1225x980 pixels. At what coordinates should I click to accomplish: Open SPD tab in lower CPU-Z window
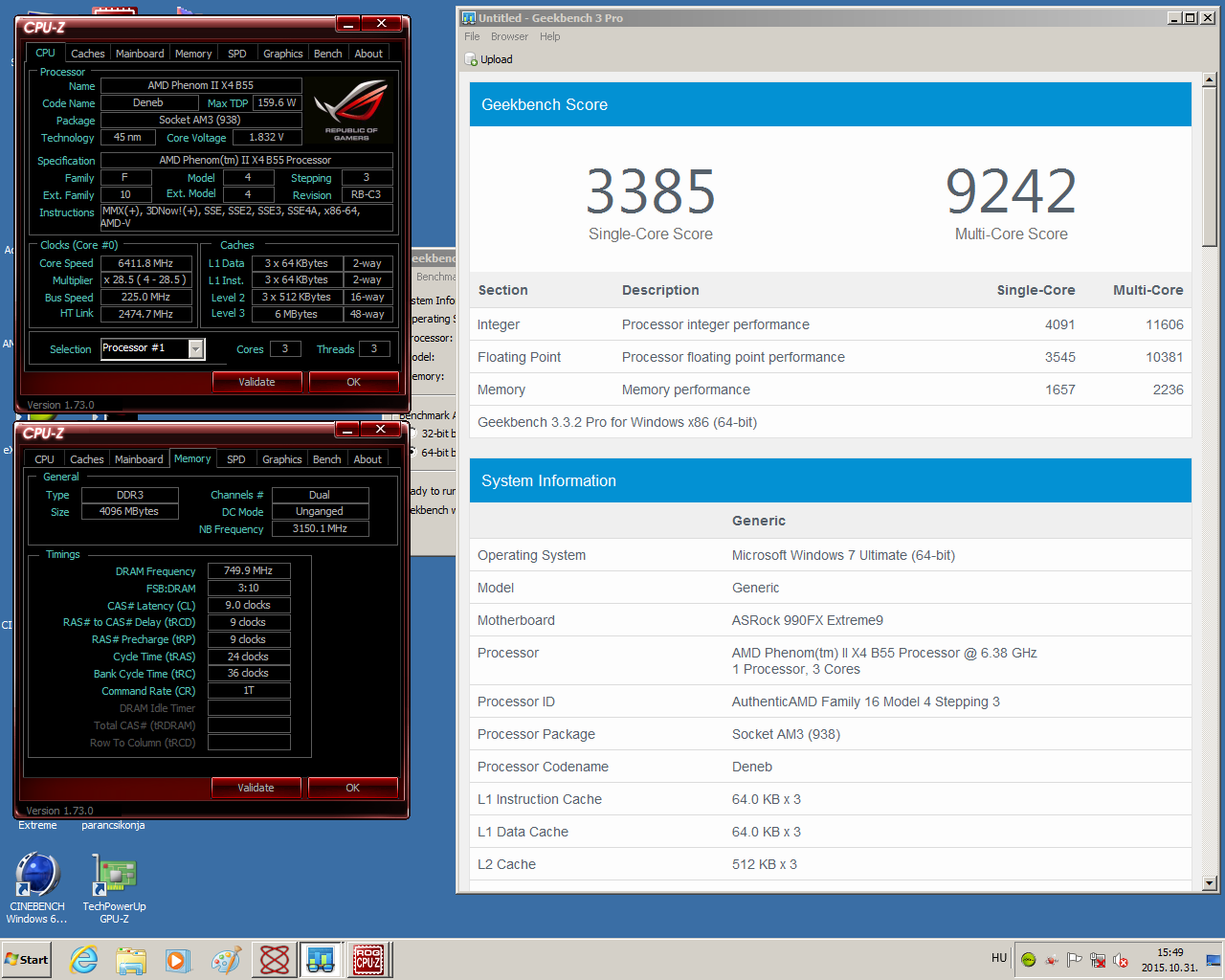click(236, 459)
